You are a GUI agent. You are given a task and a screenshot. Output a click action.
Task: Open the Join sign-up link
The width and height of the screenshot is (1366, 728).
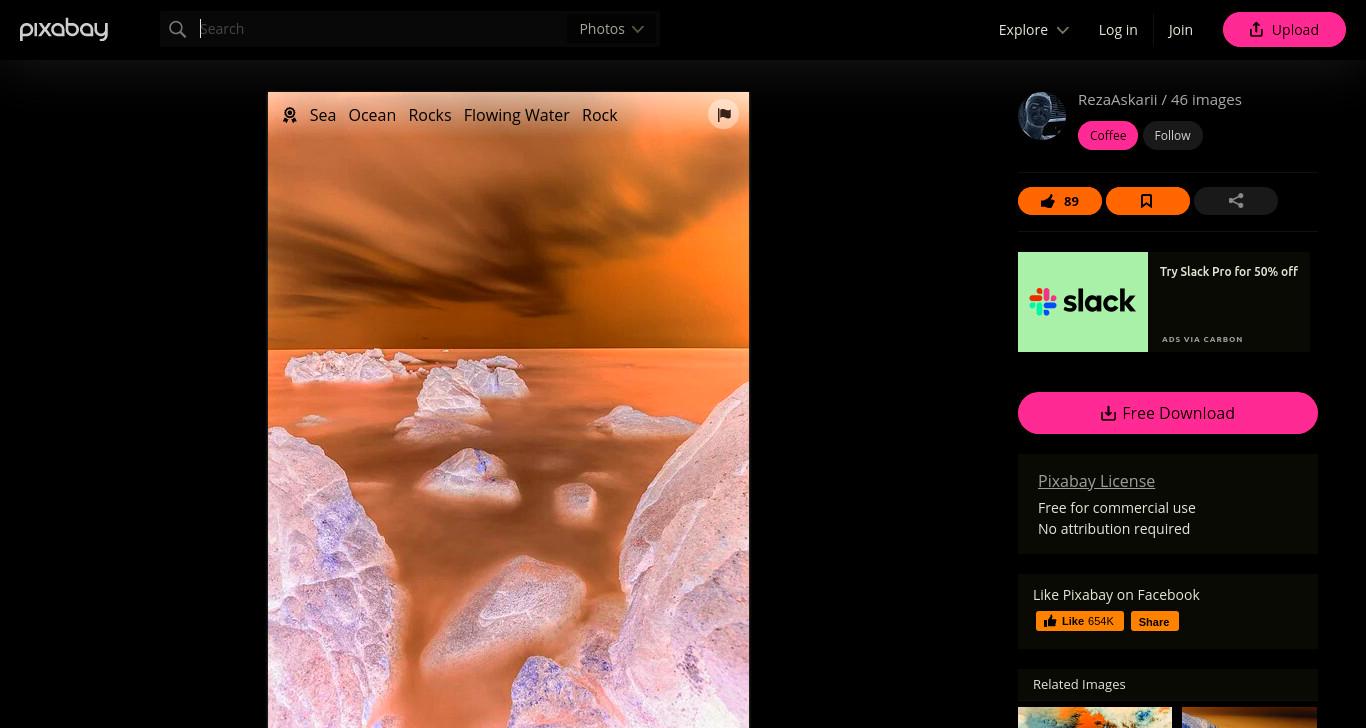(1180, 30)
